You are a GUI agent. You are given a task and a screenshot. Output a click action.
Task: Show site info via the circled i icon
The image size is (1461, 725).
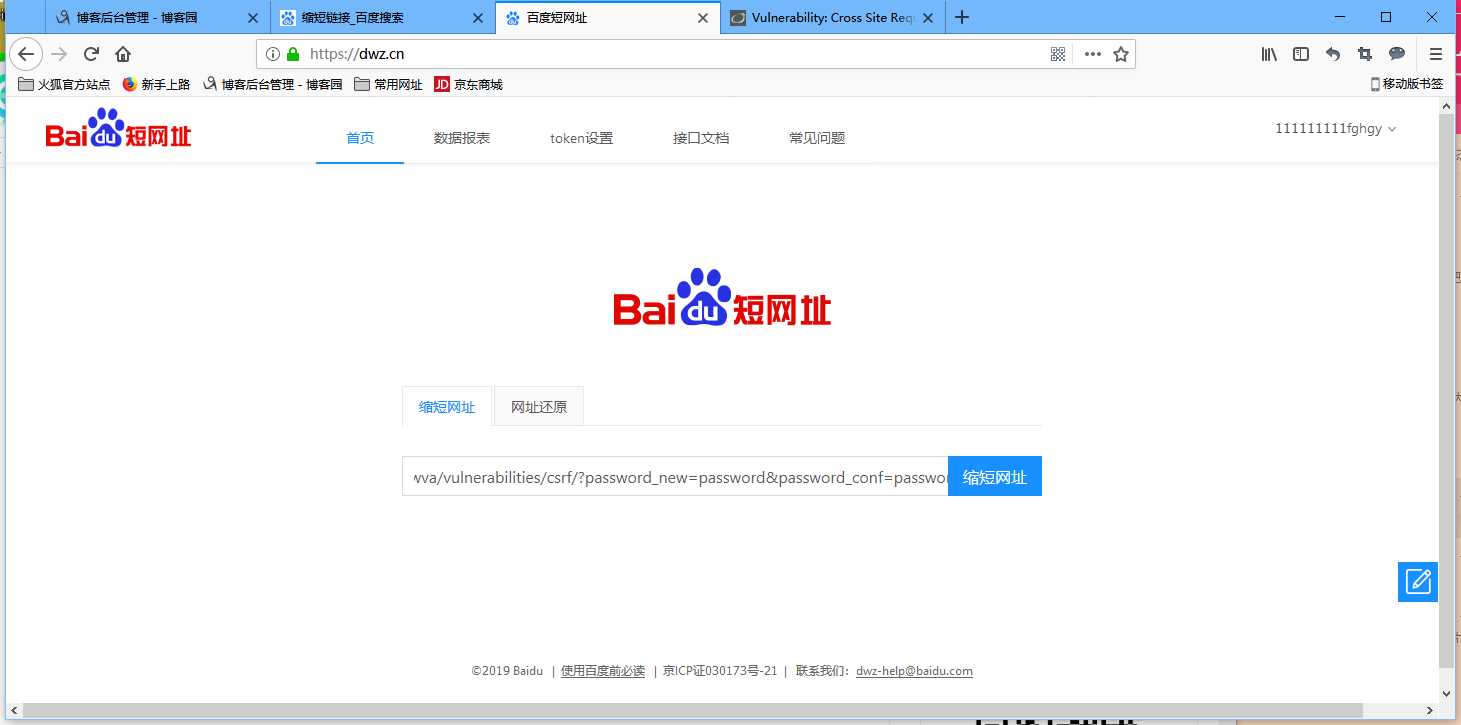tap(273, 55)
